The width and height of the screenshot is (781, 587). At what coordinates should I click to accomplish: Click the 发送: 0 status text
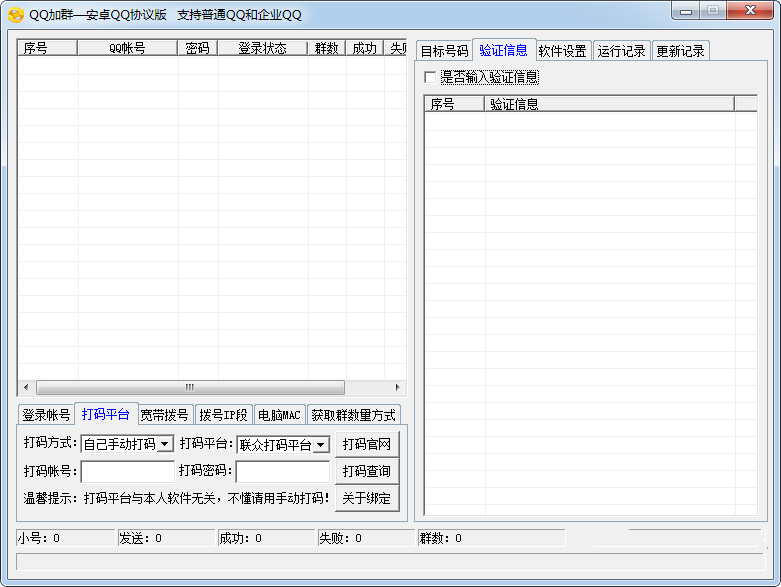point(140,538)
